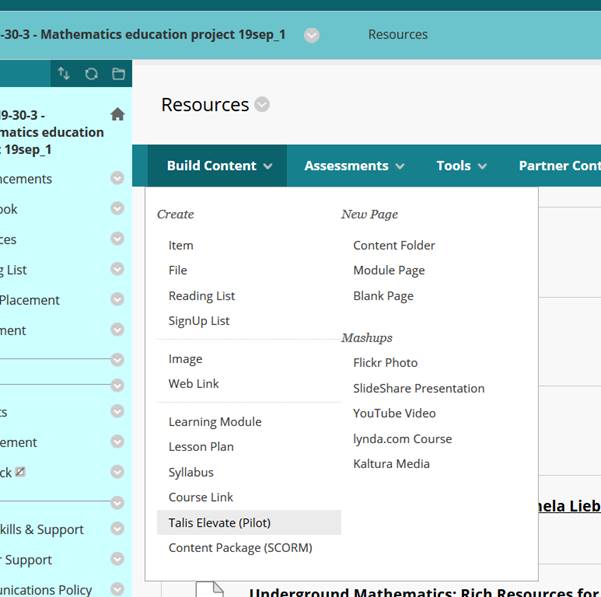Screen dimensions: 601x597
Task: Click the home icon beside the course title
Action: click(118, 114)
